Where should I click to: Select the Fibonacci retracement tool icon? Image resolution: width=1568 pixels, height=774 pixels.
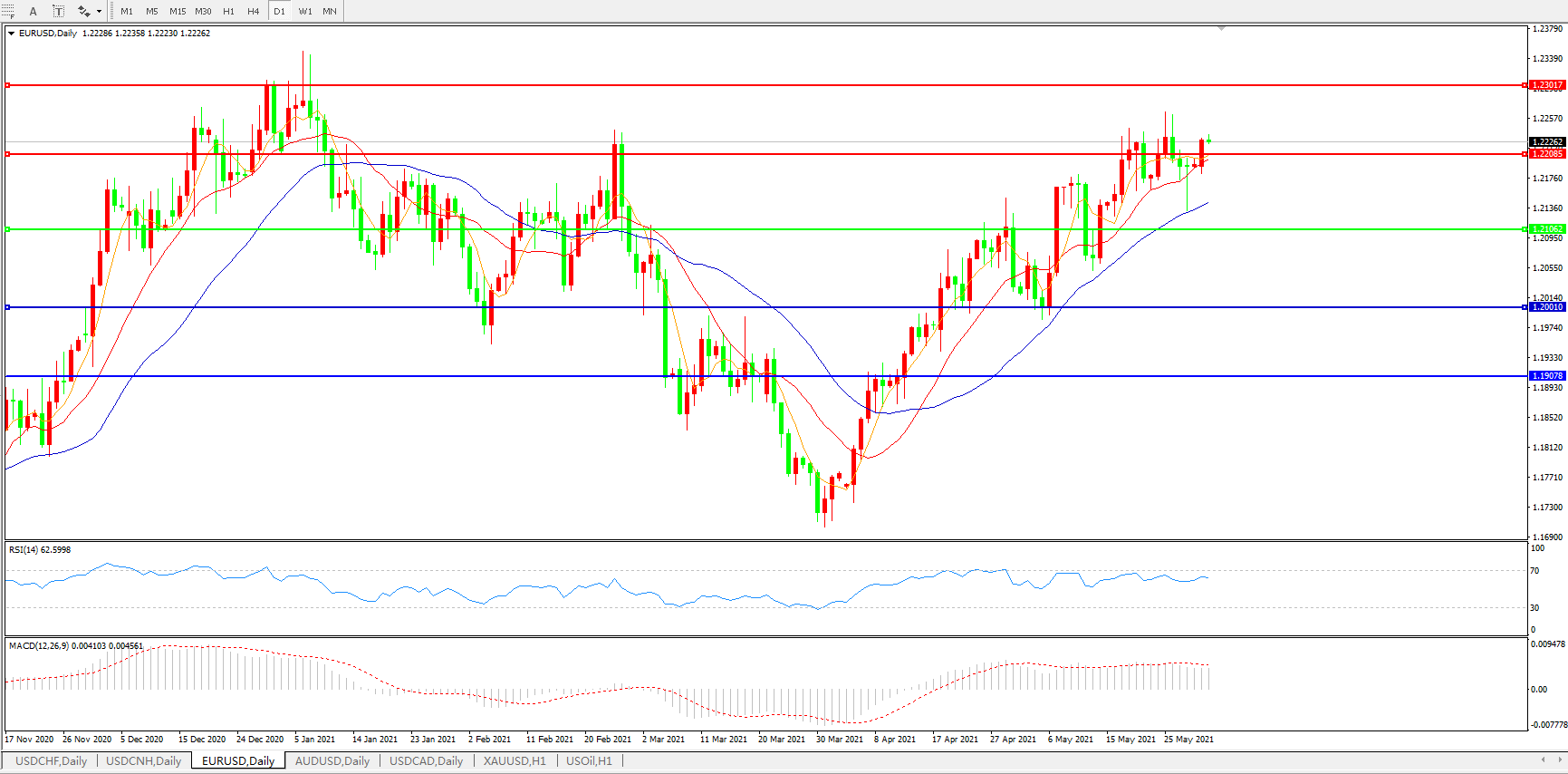pyautogui.click(x=7, y=11)
